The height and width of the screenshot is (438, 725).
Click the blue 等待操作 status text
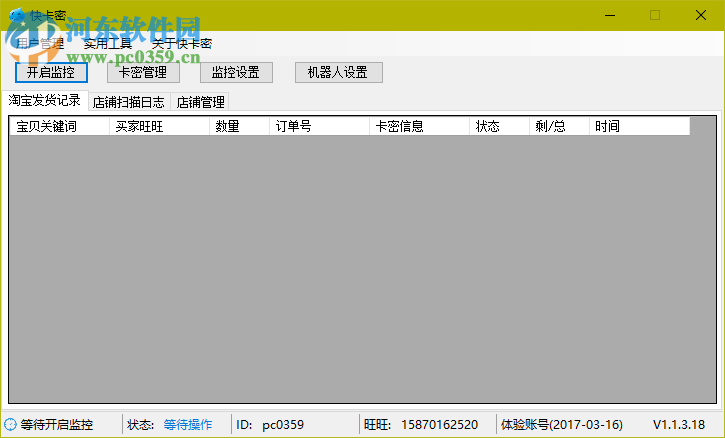coord(188,425)
